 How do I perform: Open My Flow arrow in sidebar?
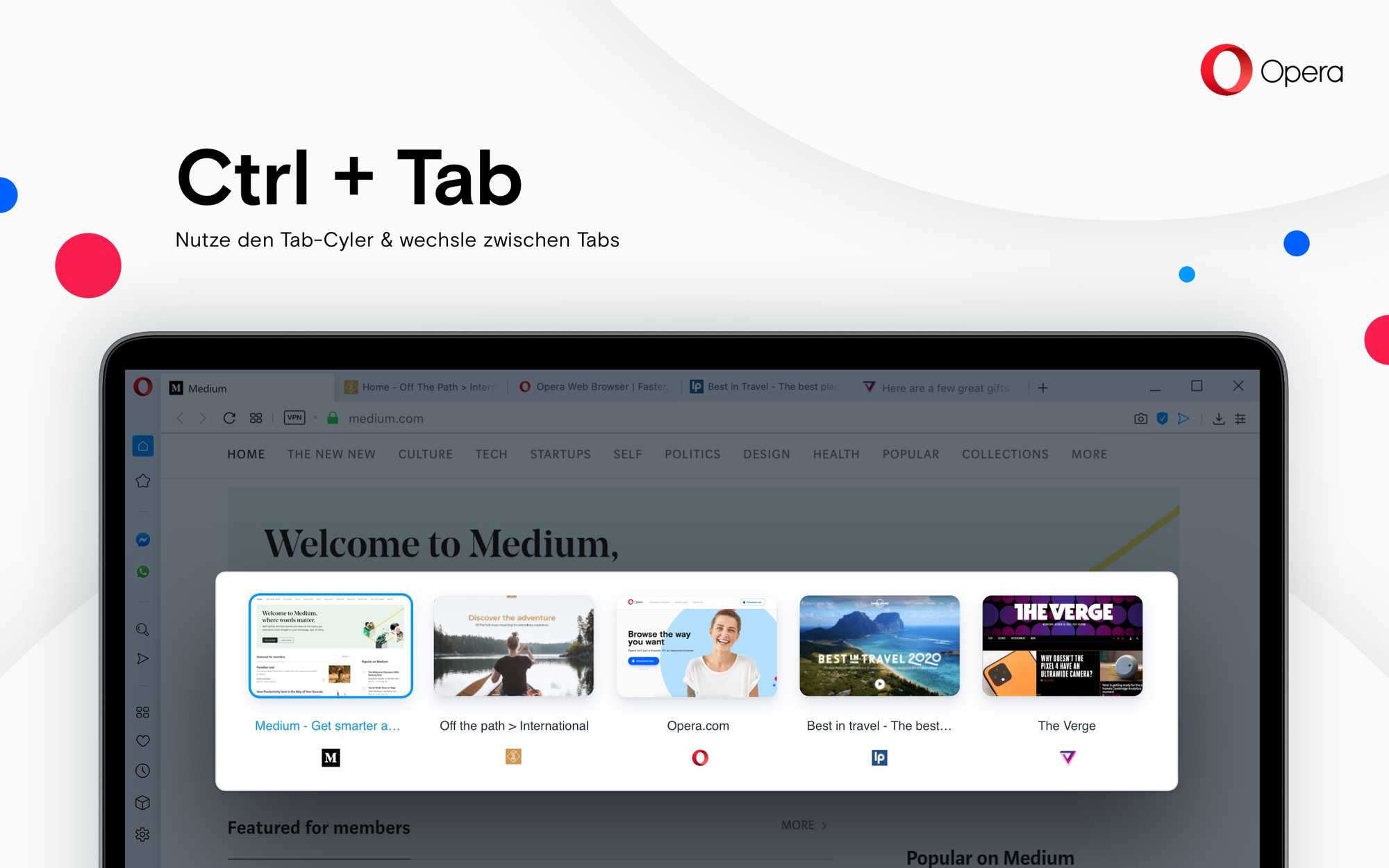[x=143, y=658]
